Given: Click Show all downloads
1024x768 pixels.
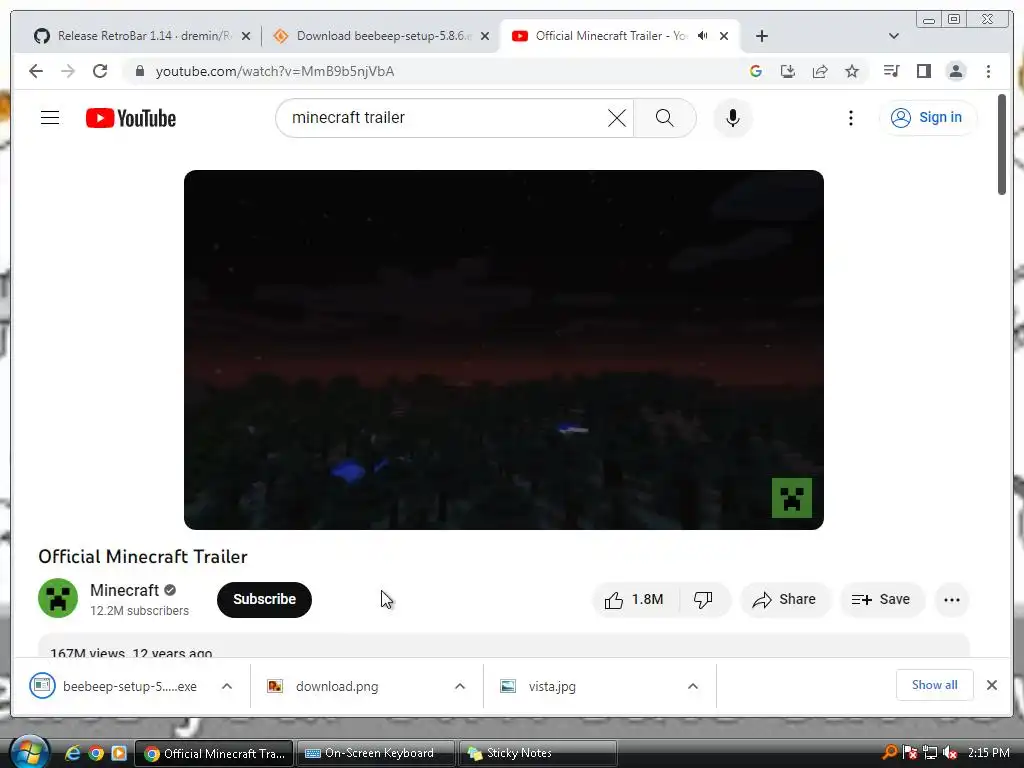Looking at the screenshot, I should (935, 685).
